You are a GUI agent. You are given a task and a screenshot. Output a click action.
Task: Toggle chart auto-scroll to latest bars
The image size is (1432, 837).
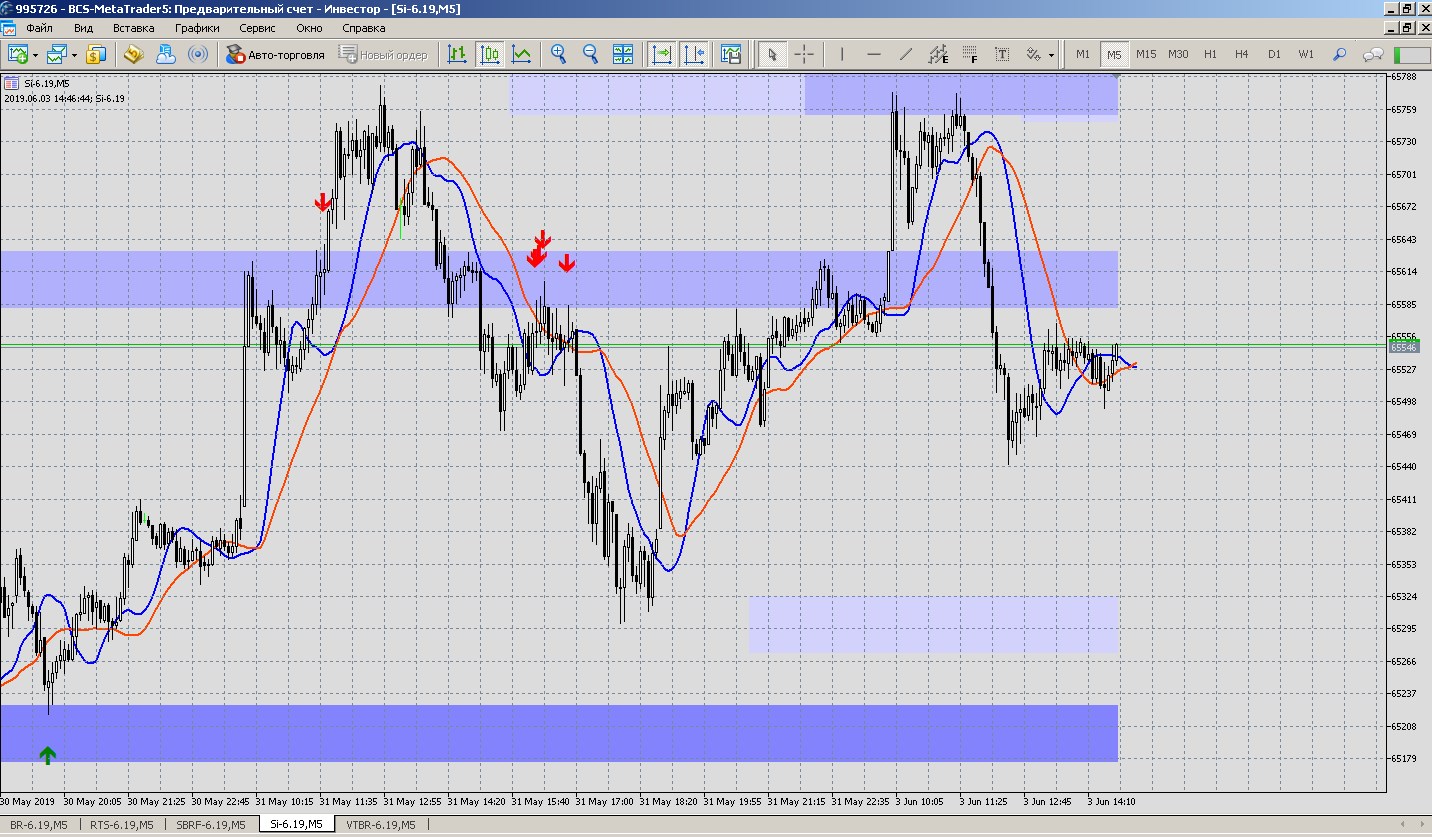(x=661, y=54)
